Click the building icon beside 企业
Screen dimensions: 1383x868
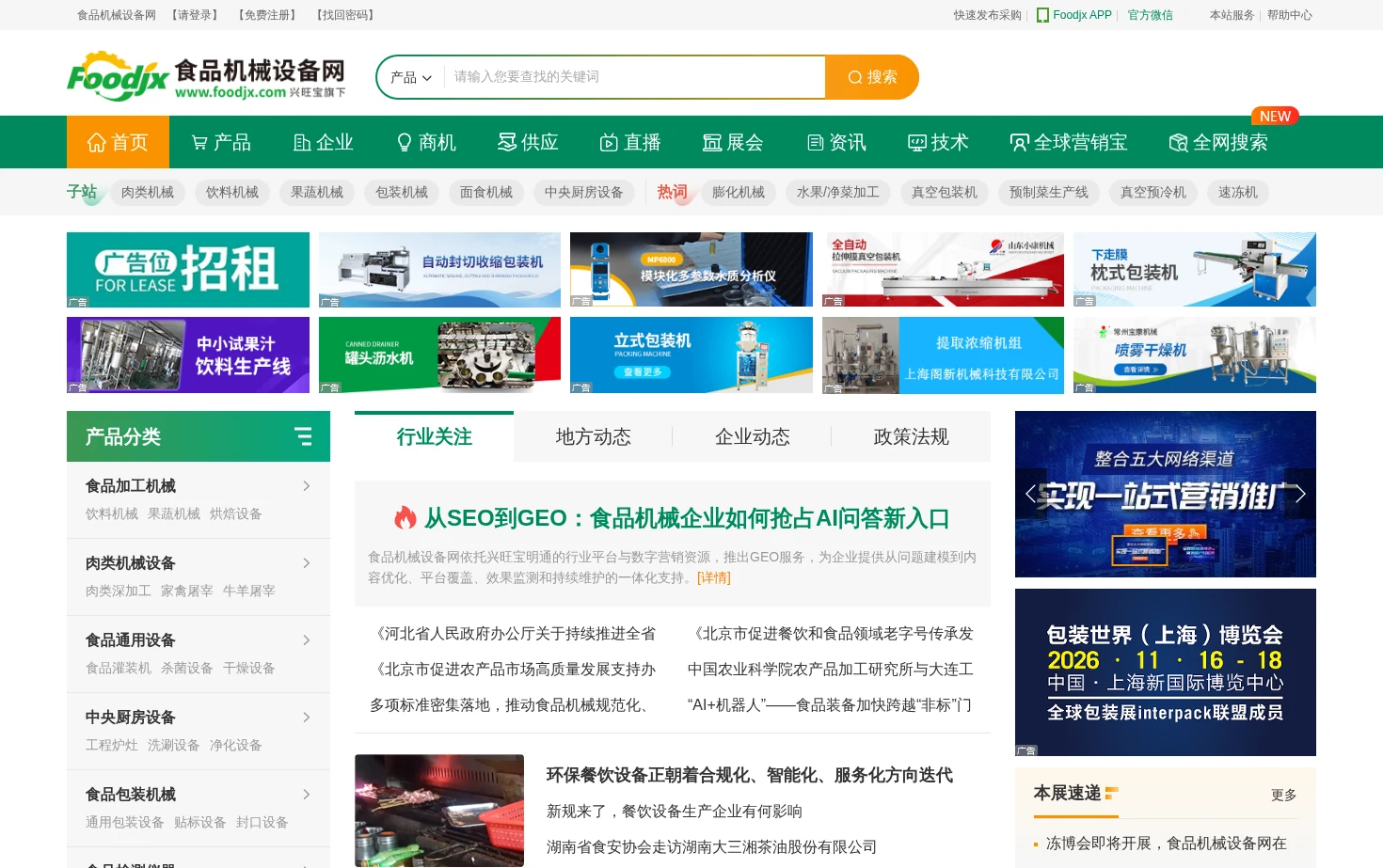(302, 142)
